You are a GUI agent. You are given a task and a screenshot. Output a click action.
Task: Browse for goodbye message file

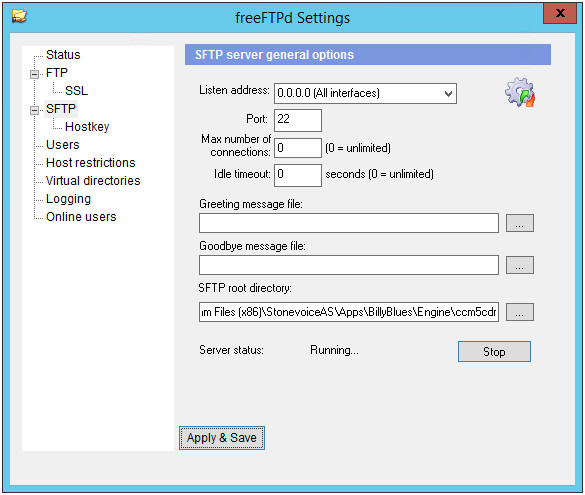(x=520, y=265)
